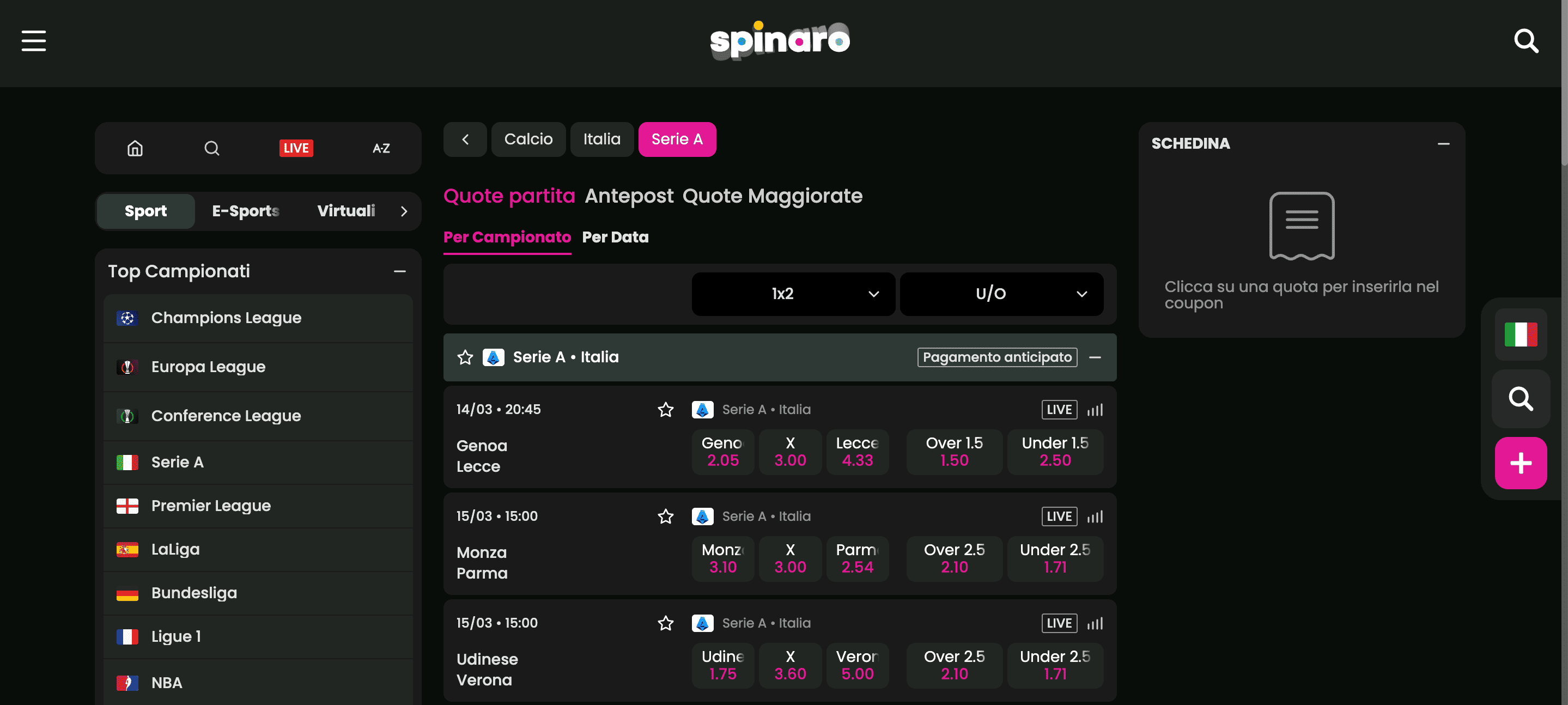The width and height of the screenshot is (1568, 705).
Task: Open sidebar search icon
Action: [x=212, y=148]
